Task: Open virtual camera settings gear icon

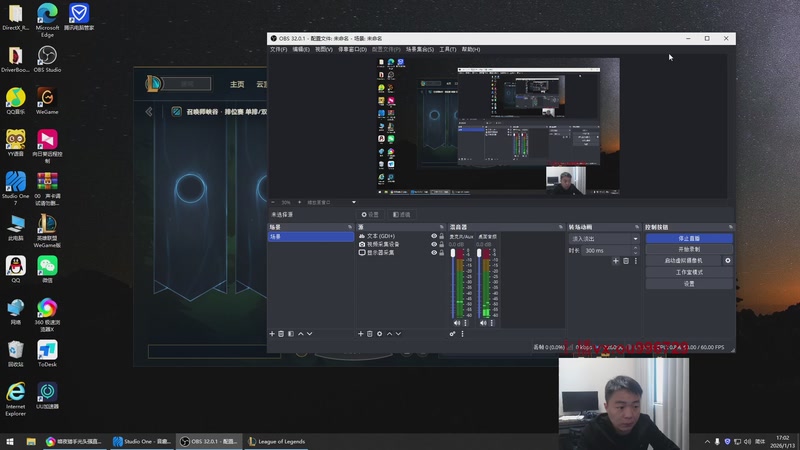Action: [728, 260]
